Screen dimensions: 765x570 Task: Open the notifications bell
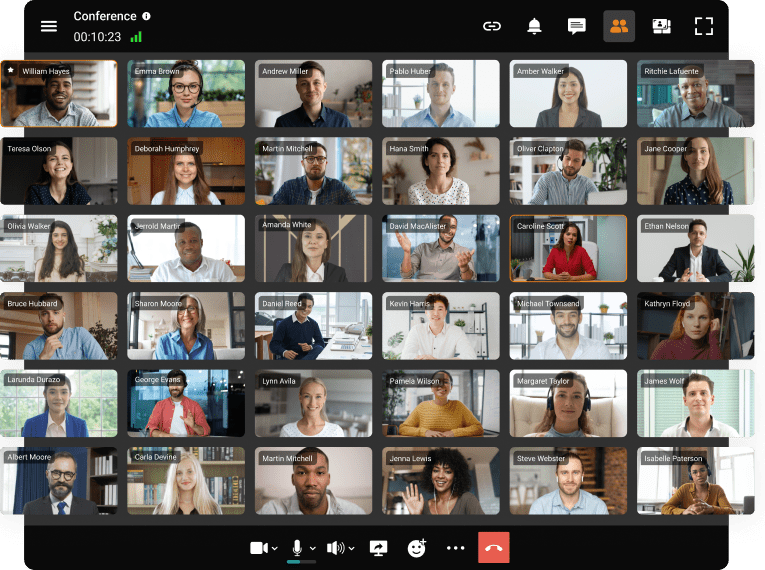click(534, 26)
